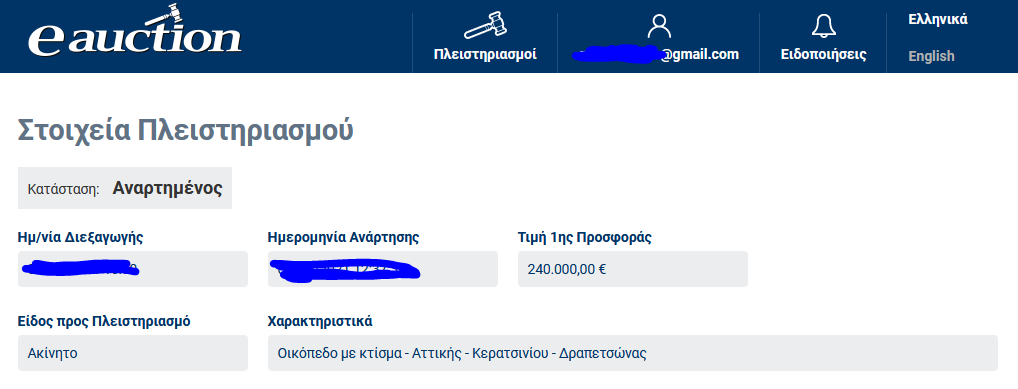Screen dimensions: 1018x389
Task: Click the Χαρακτηριστικά label
Action: coord(320,321)
